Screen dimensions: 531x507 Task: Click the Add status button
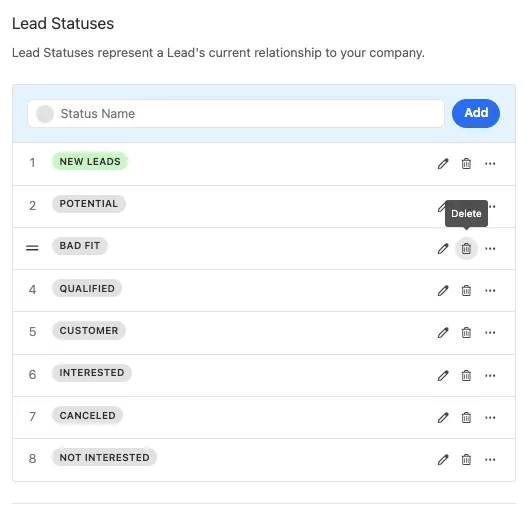tap(476, 113)
